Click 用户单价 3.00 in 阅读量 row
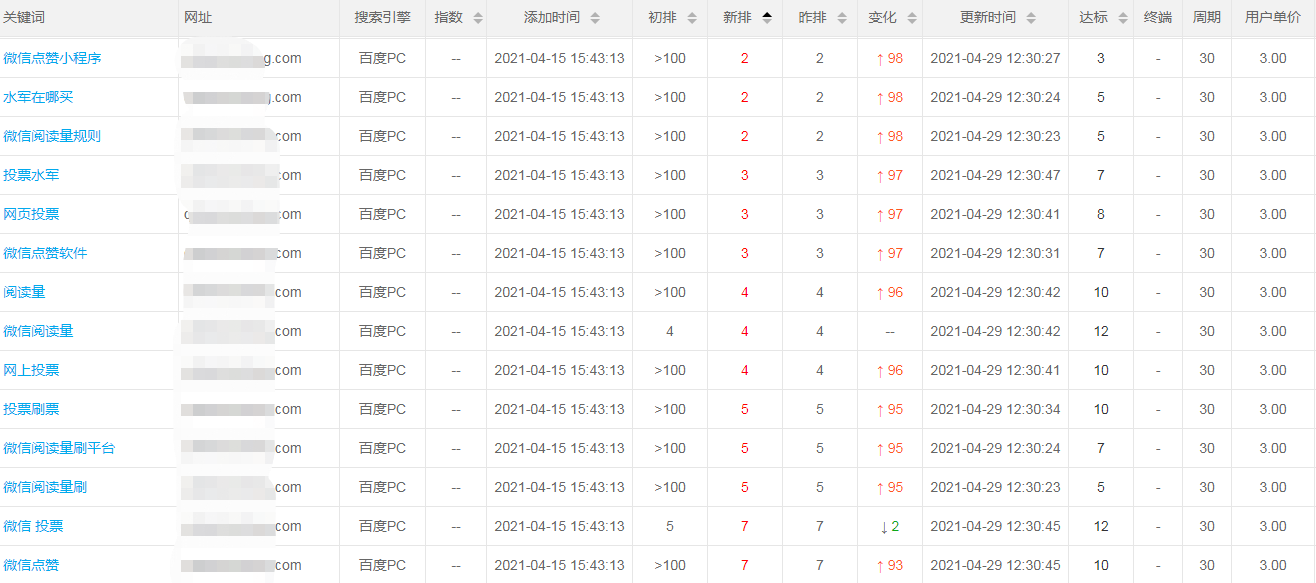 tap(1273, 292)
